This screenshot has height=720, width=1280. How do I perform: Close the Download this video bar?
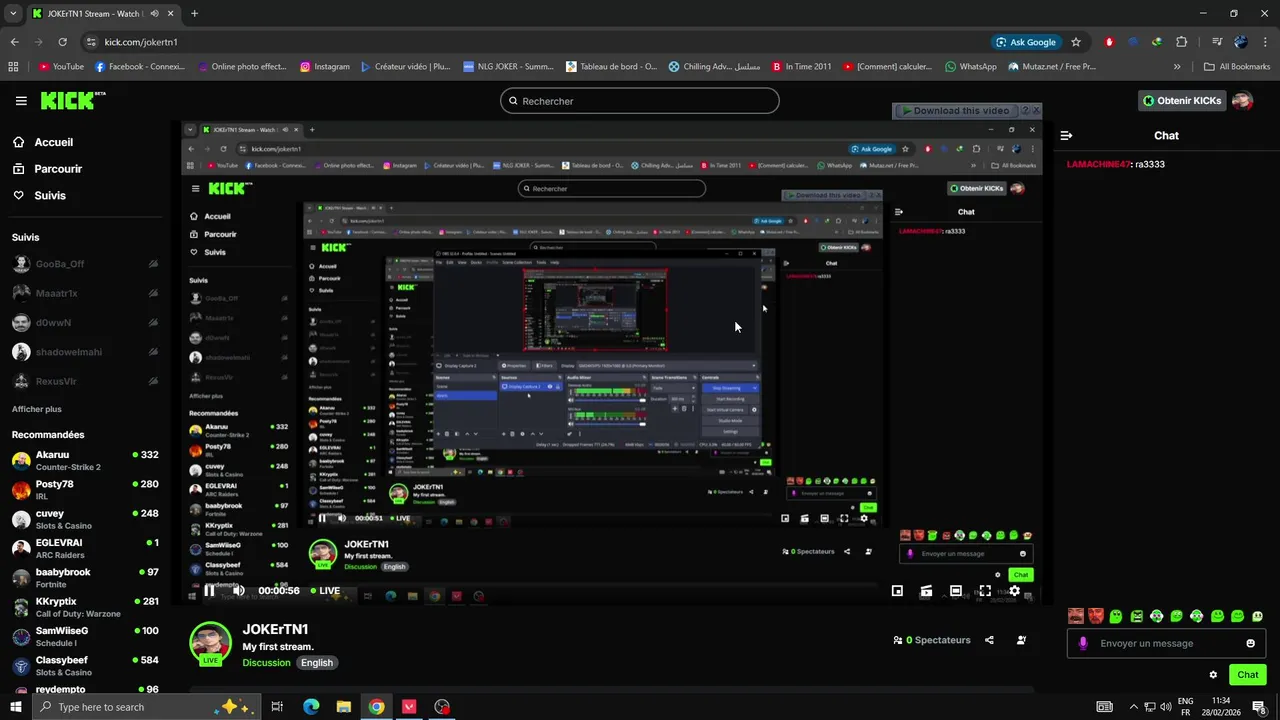1036,110
